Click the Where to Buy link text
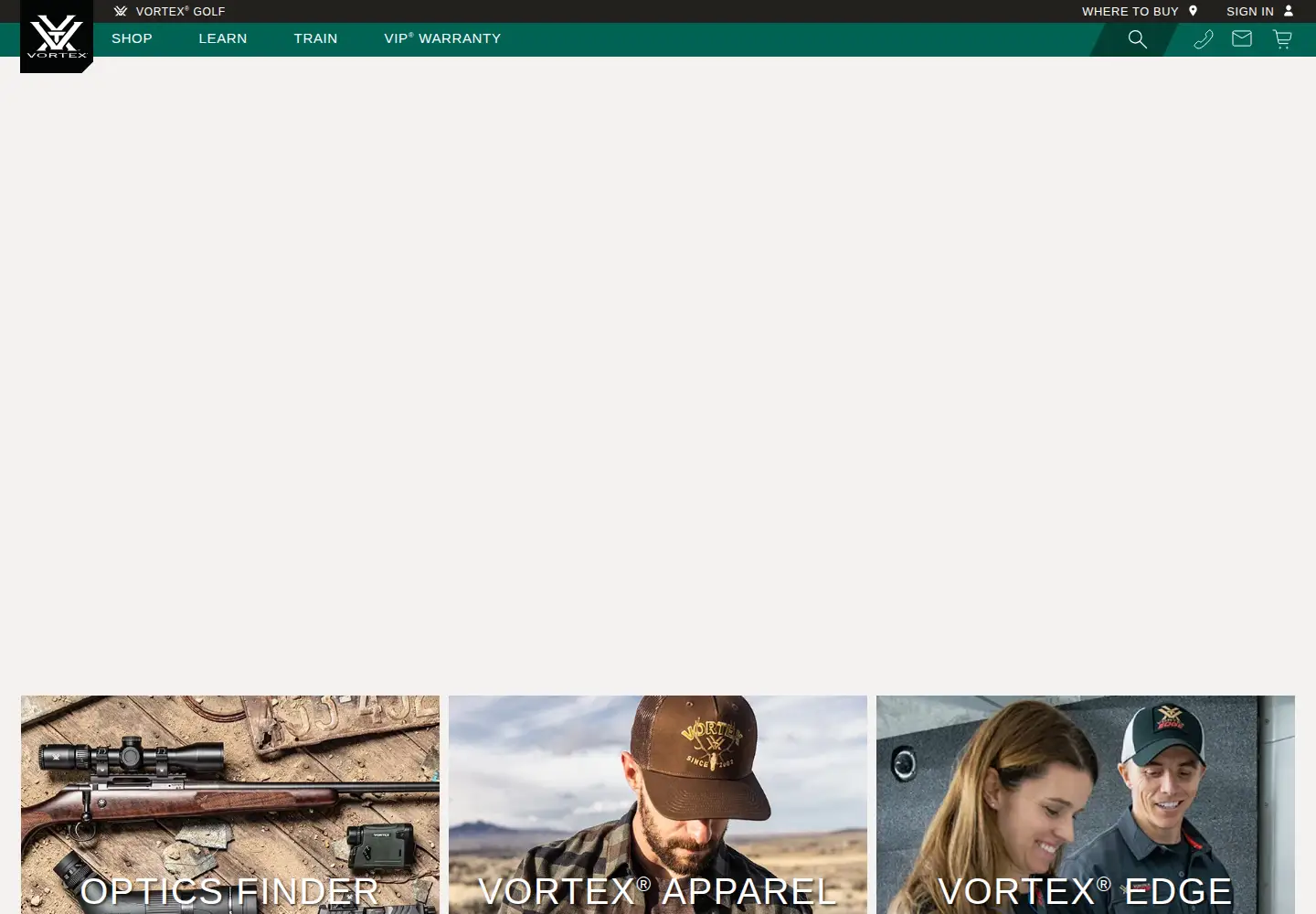 [1130, 11]
